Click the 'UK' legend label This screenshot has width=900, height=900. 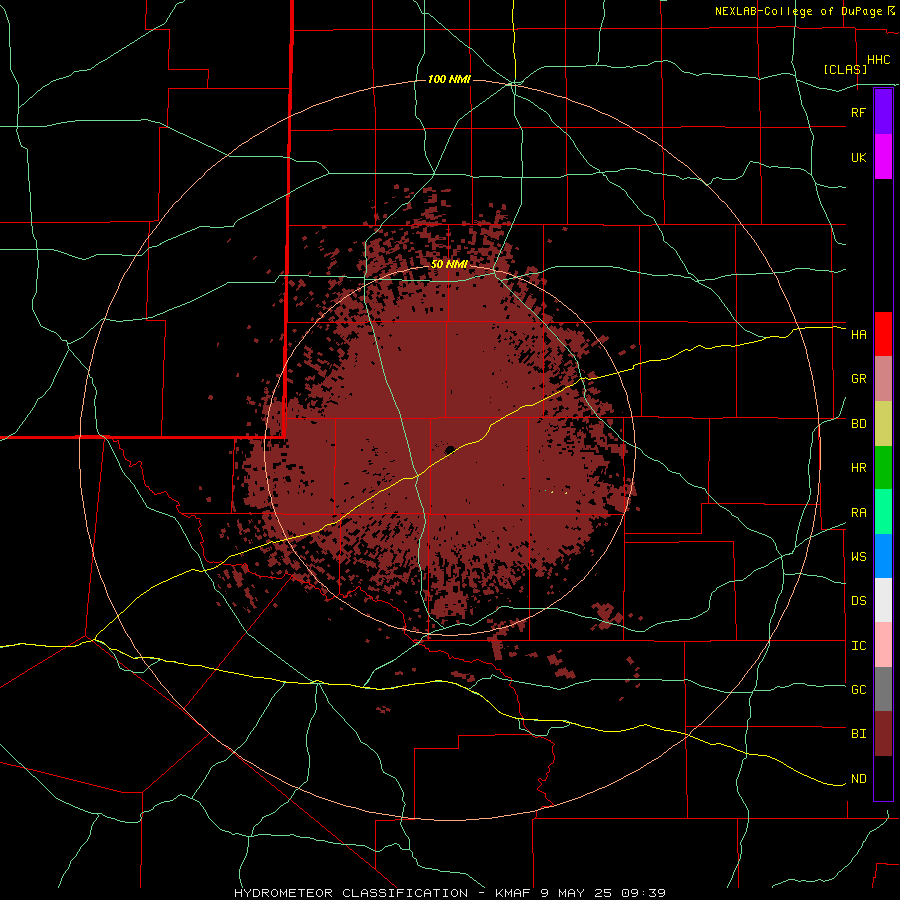click(858, 157)
